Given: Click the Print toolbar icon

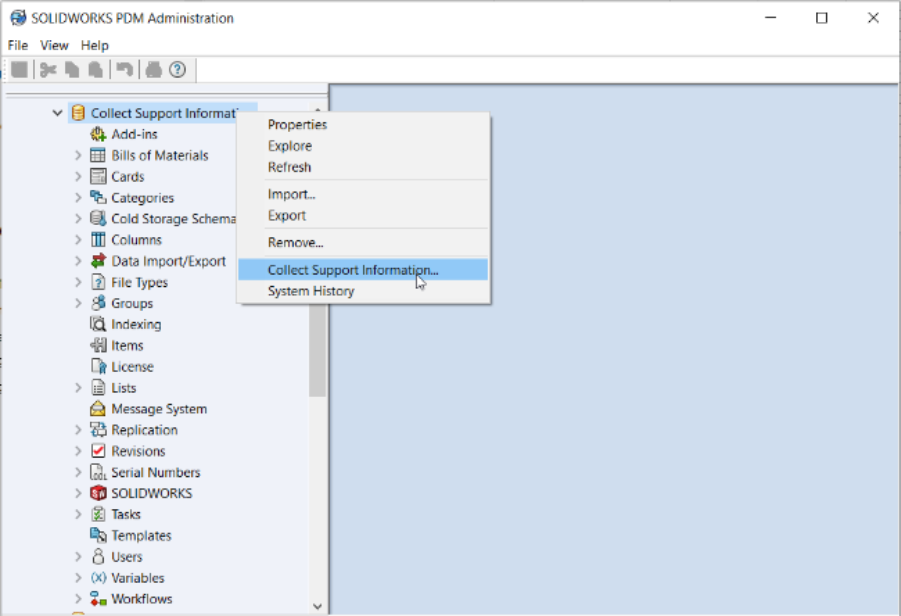Looking at the screenshot, I should pos(153,69).
